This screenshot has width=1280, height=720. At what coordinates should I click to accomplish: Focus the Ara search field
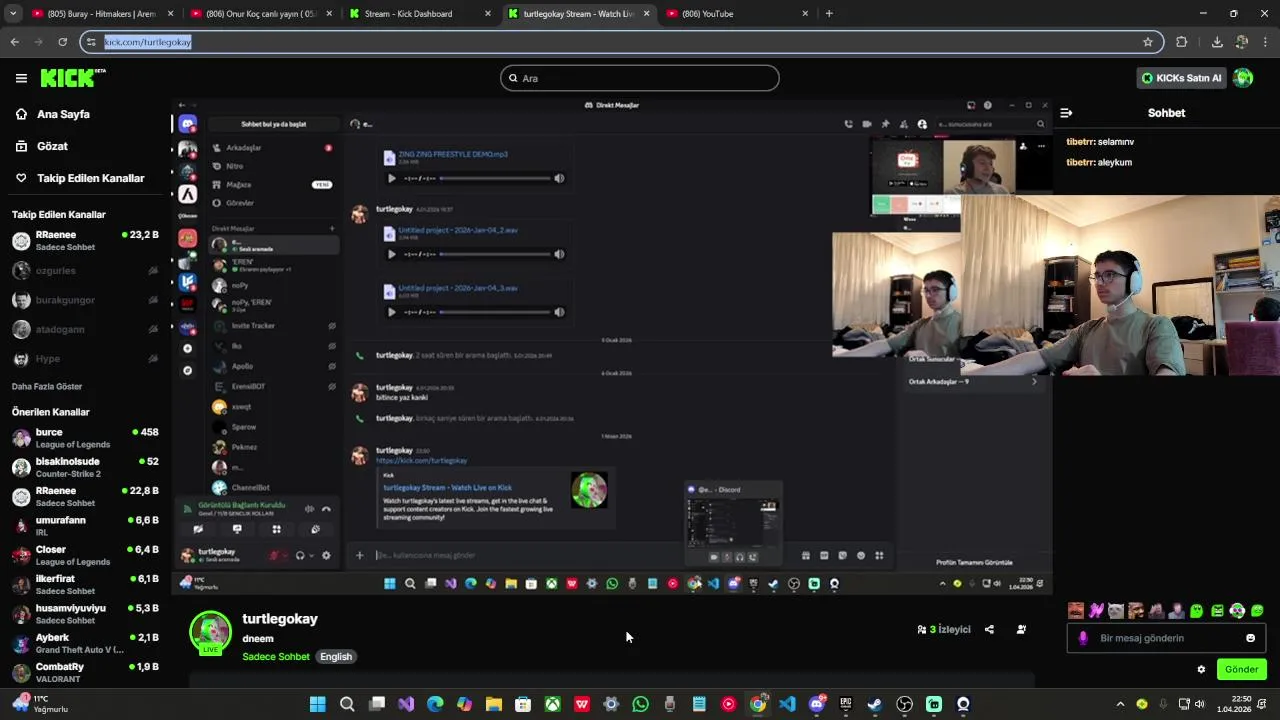[640, 78]
